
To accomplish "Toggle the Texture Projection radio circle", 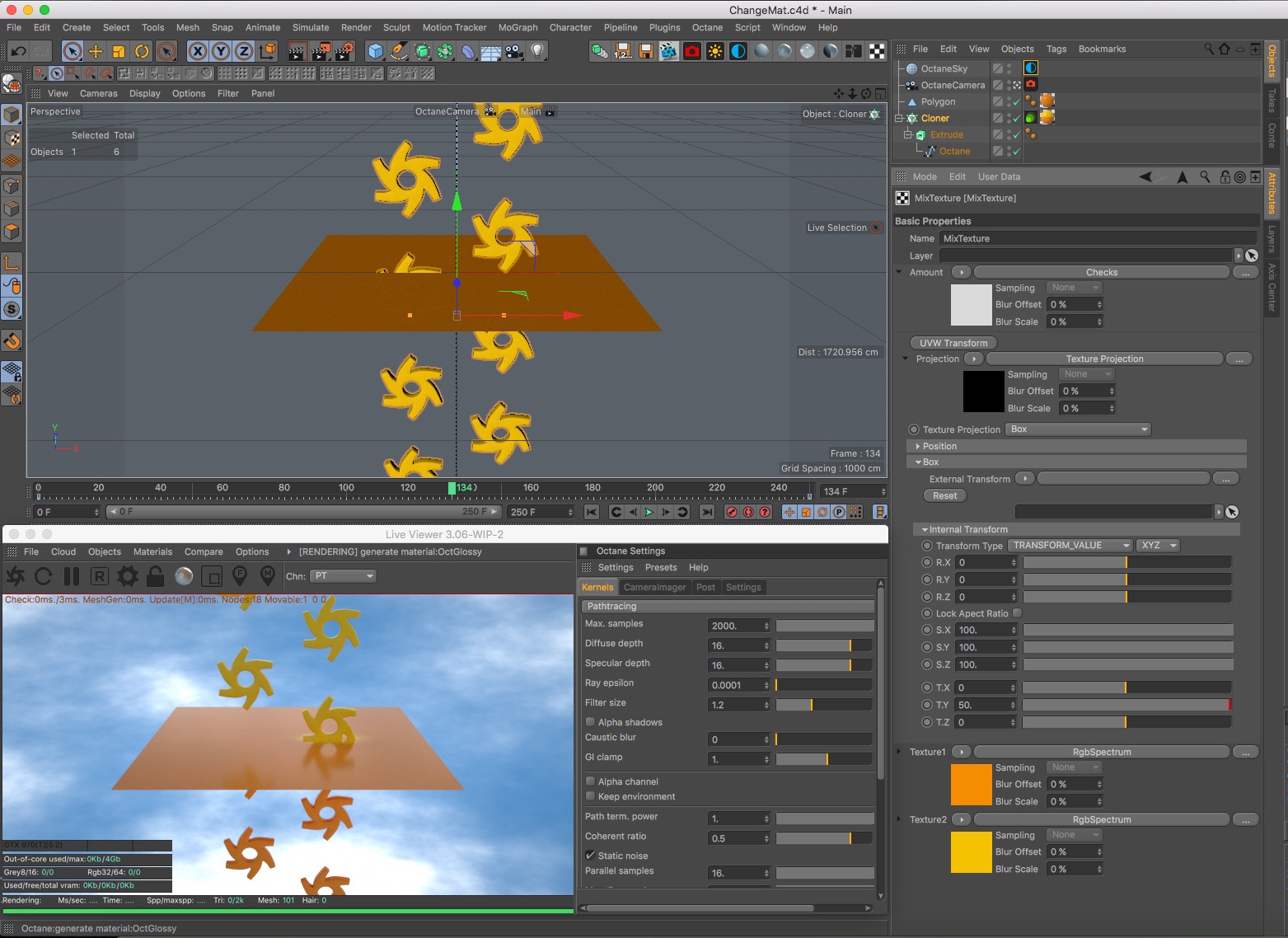I will pyautogui.click(x=914, y=429).
